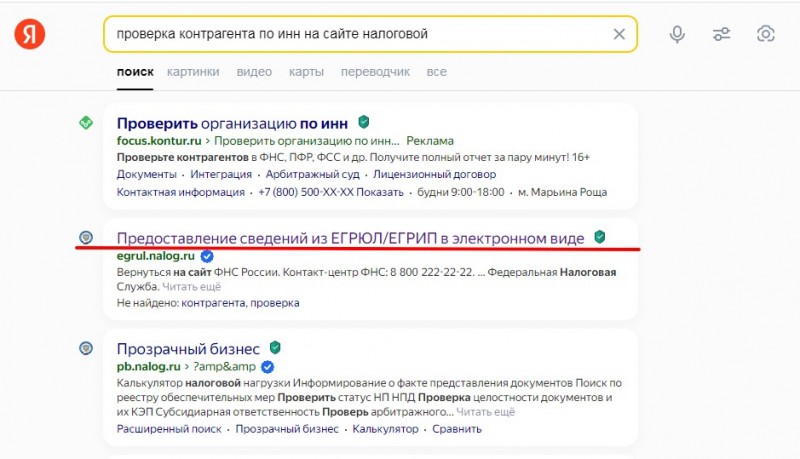The height and width of the screenshot is (459, 800).
Task: Switch to the видео tab
Action: pos(254,72)
